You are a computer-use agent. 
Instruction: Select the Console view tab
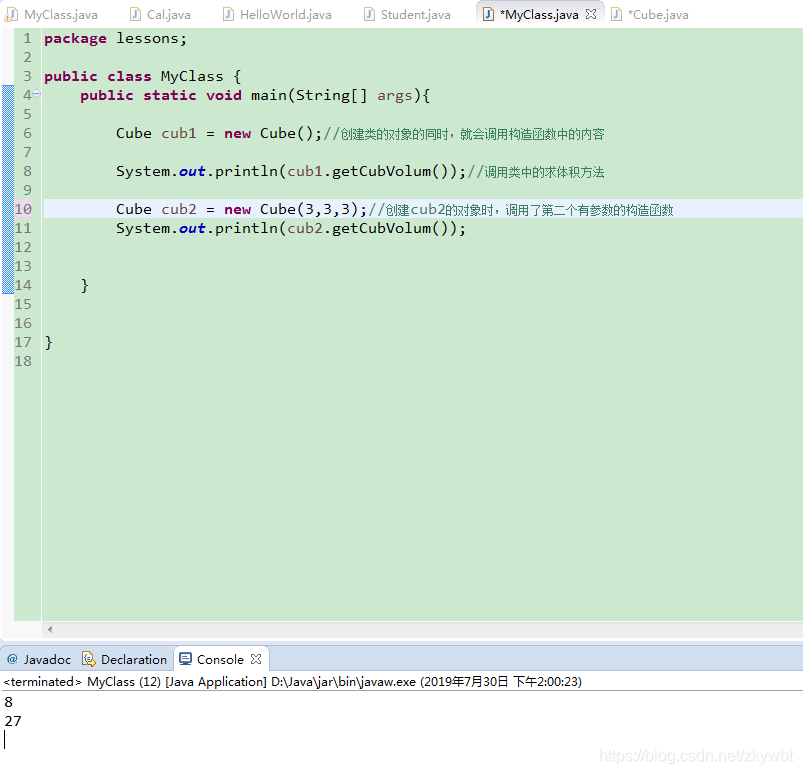click(220, 659)
